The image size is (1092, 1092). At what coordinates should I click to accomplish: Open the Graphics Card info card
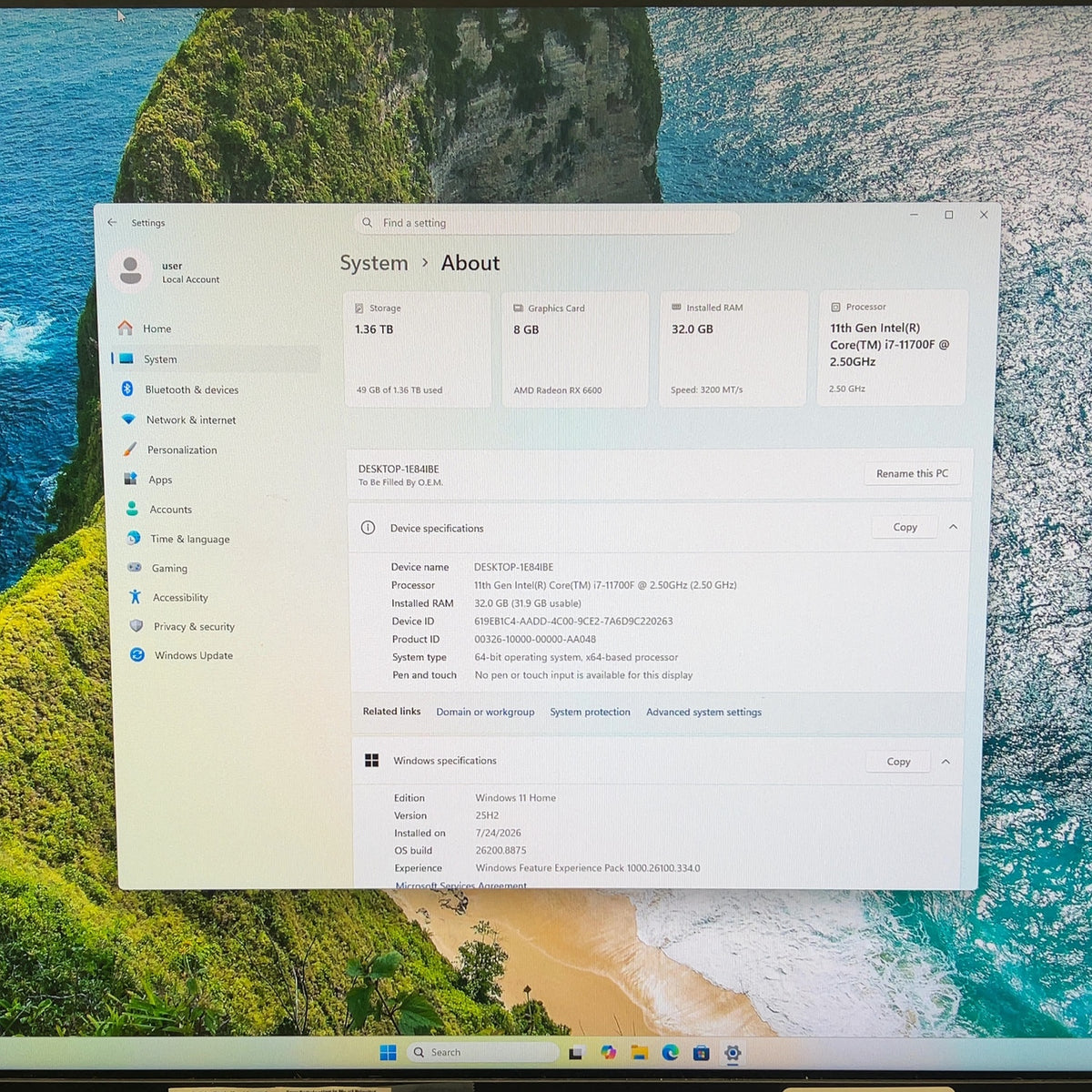(x=575, y=349)
